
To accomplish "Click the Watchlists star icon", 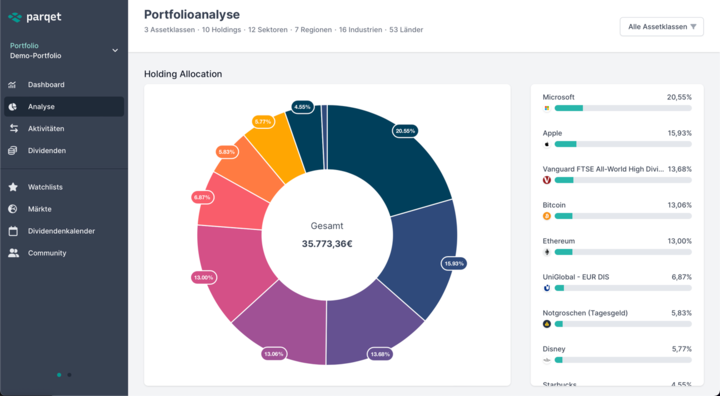I will [13, 187].
